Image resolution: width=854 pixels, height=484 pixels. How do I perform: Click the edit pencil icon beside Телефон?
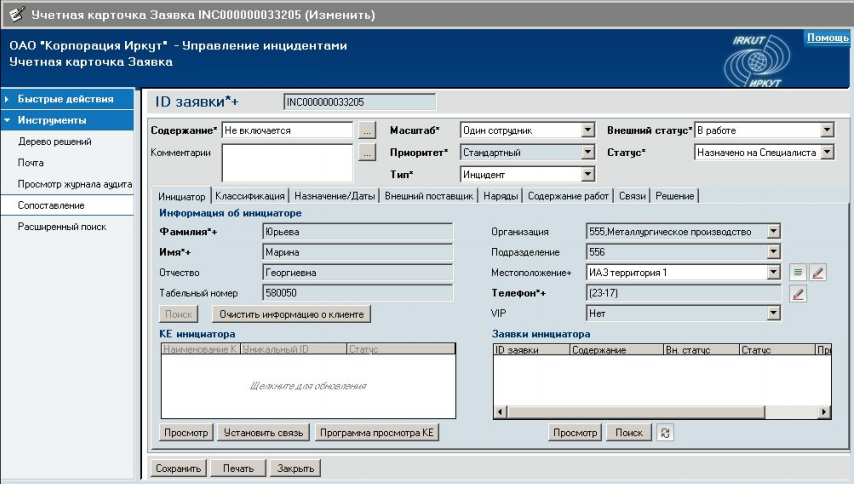click(798, 294)
